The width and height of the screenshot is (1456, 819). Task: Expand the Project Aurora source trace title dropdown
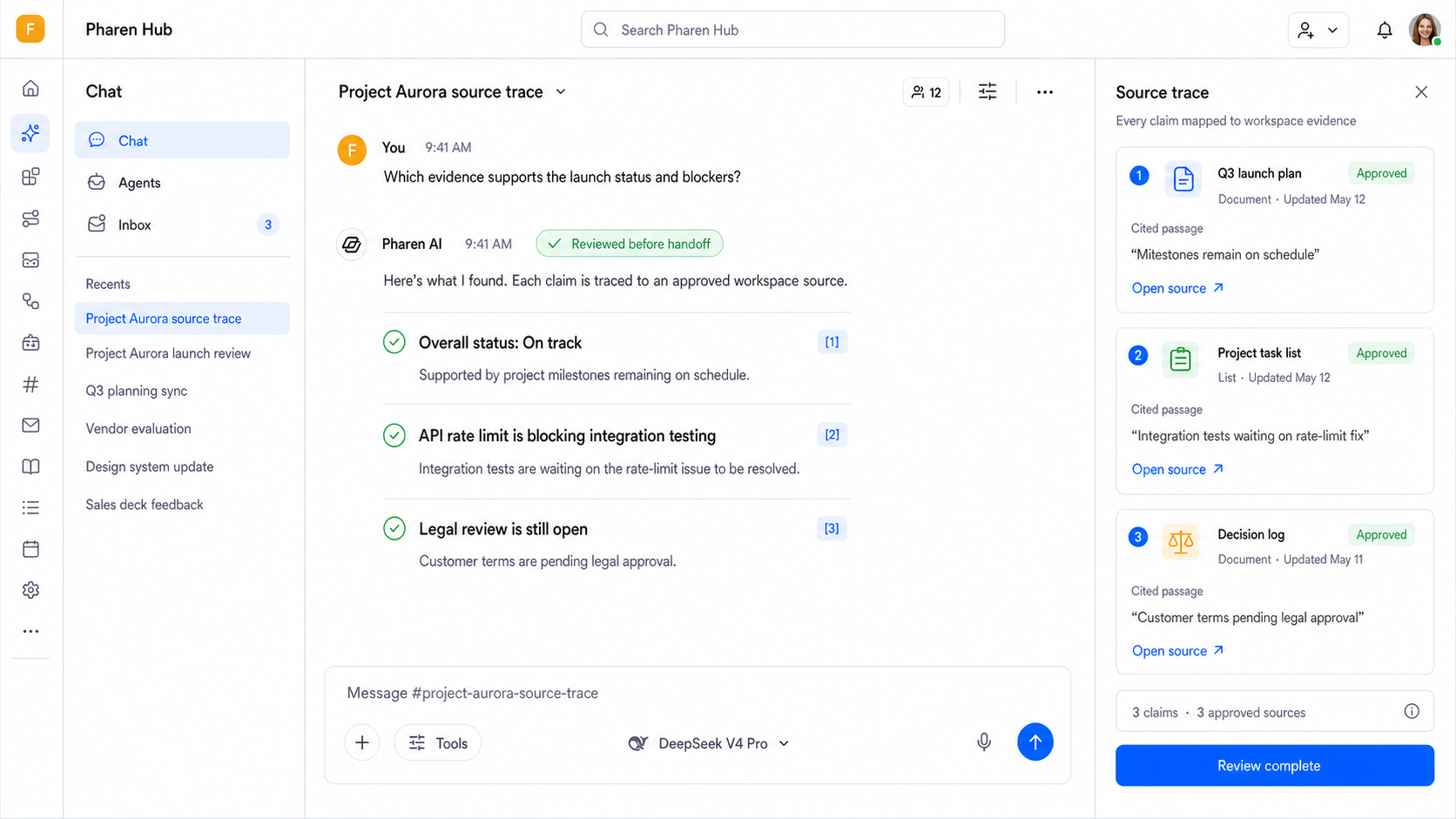tap(561, 91)
